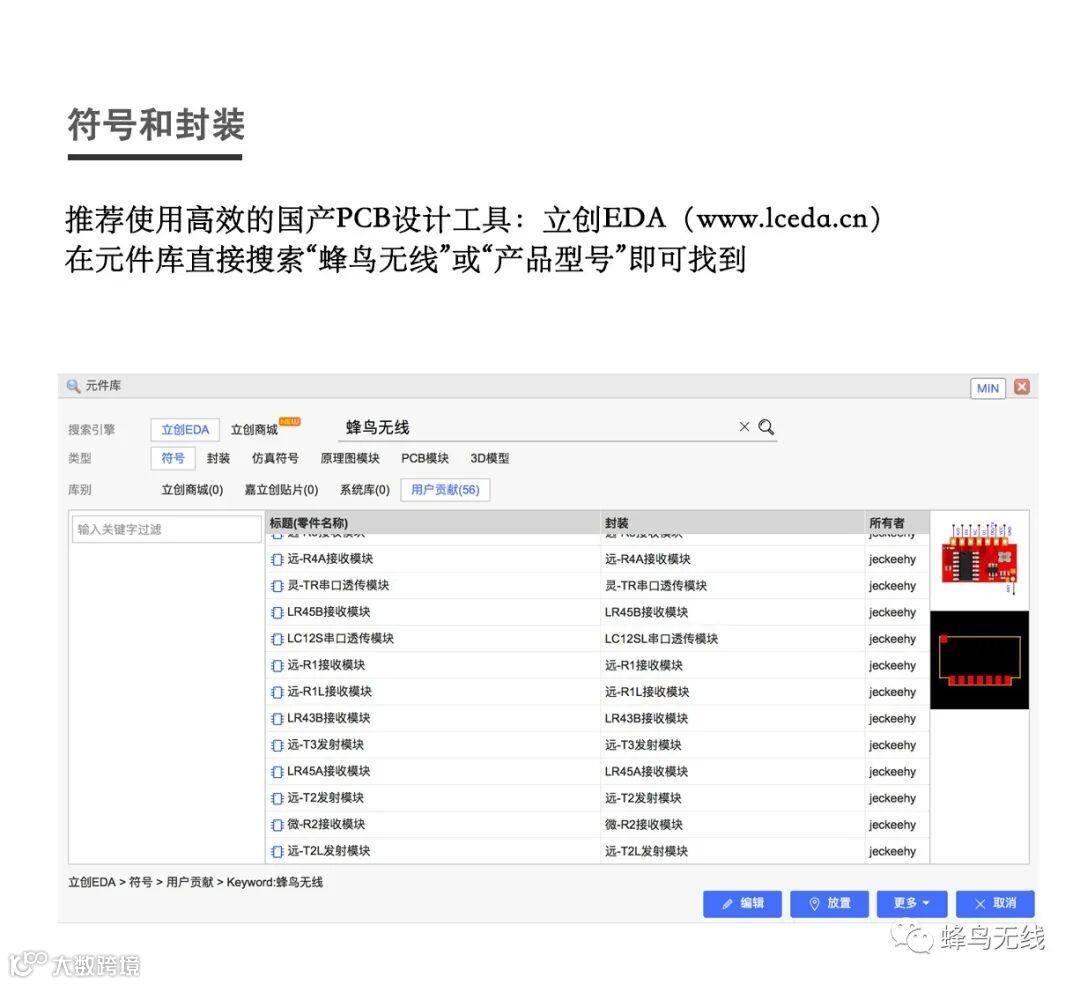This screenshot has height=985, width=1080.
Task: Click title text 微-R2接收模块
Action: click(x=326, y=824)
